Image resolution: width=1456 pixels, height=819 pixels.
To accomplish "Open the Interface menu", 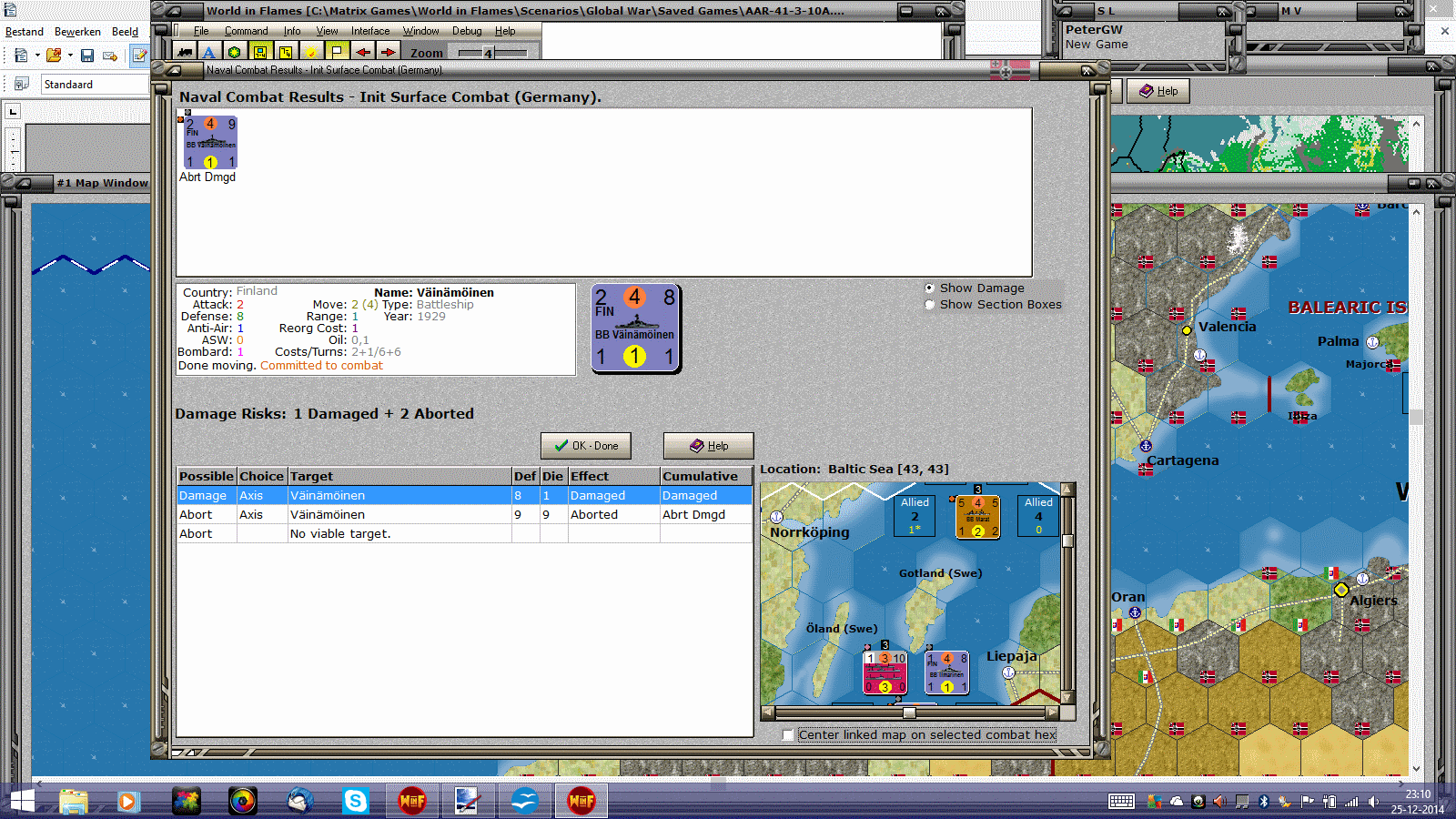I will (x=370, y=31).
